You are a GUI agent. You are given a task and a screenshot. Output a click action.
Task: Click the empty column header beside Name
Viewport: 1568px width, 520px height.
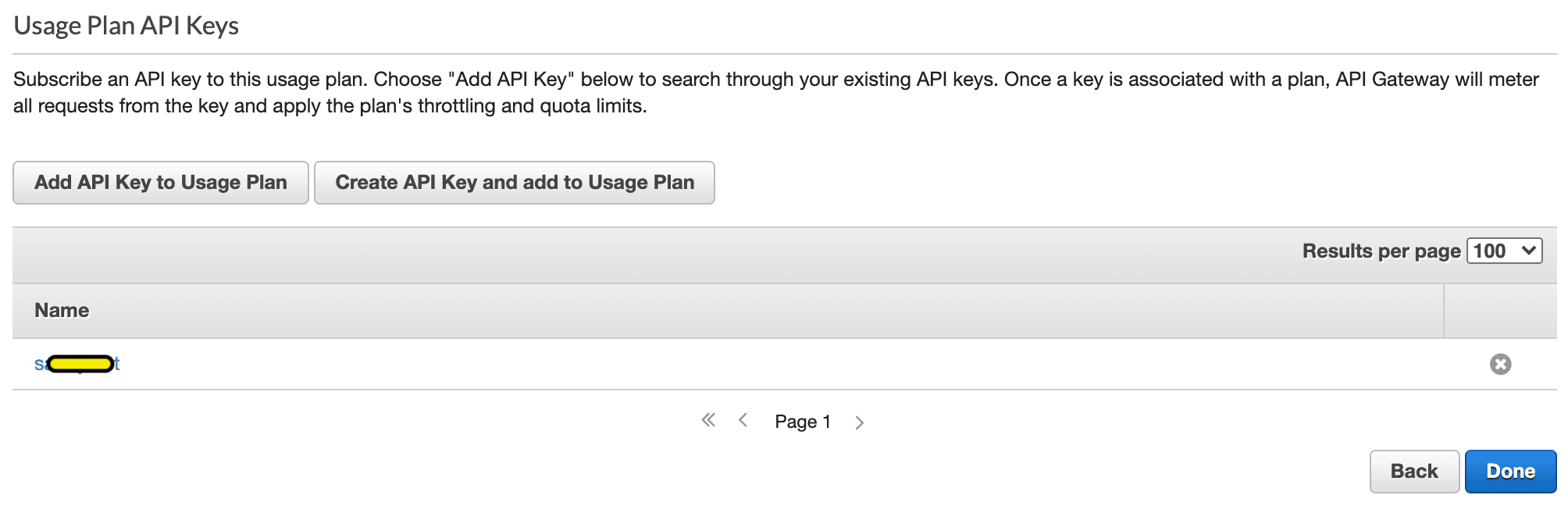coord(1499,311)
